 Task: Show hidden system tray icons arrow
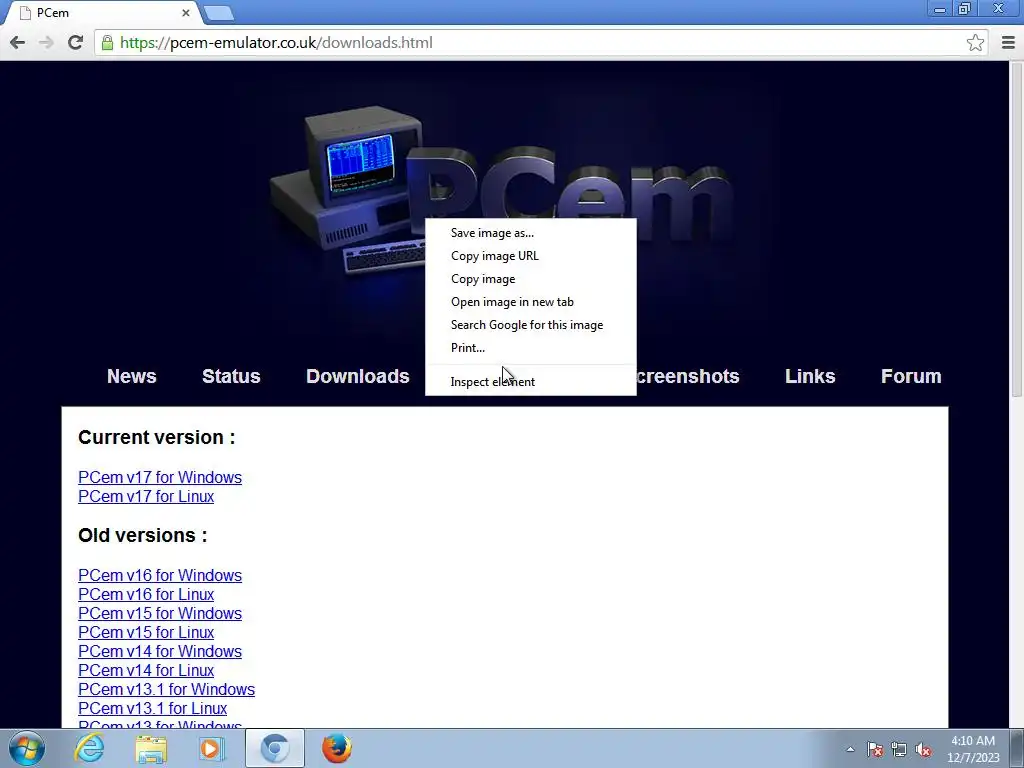coord(850,749)
